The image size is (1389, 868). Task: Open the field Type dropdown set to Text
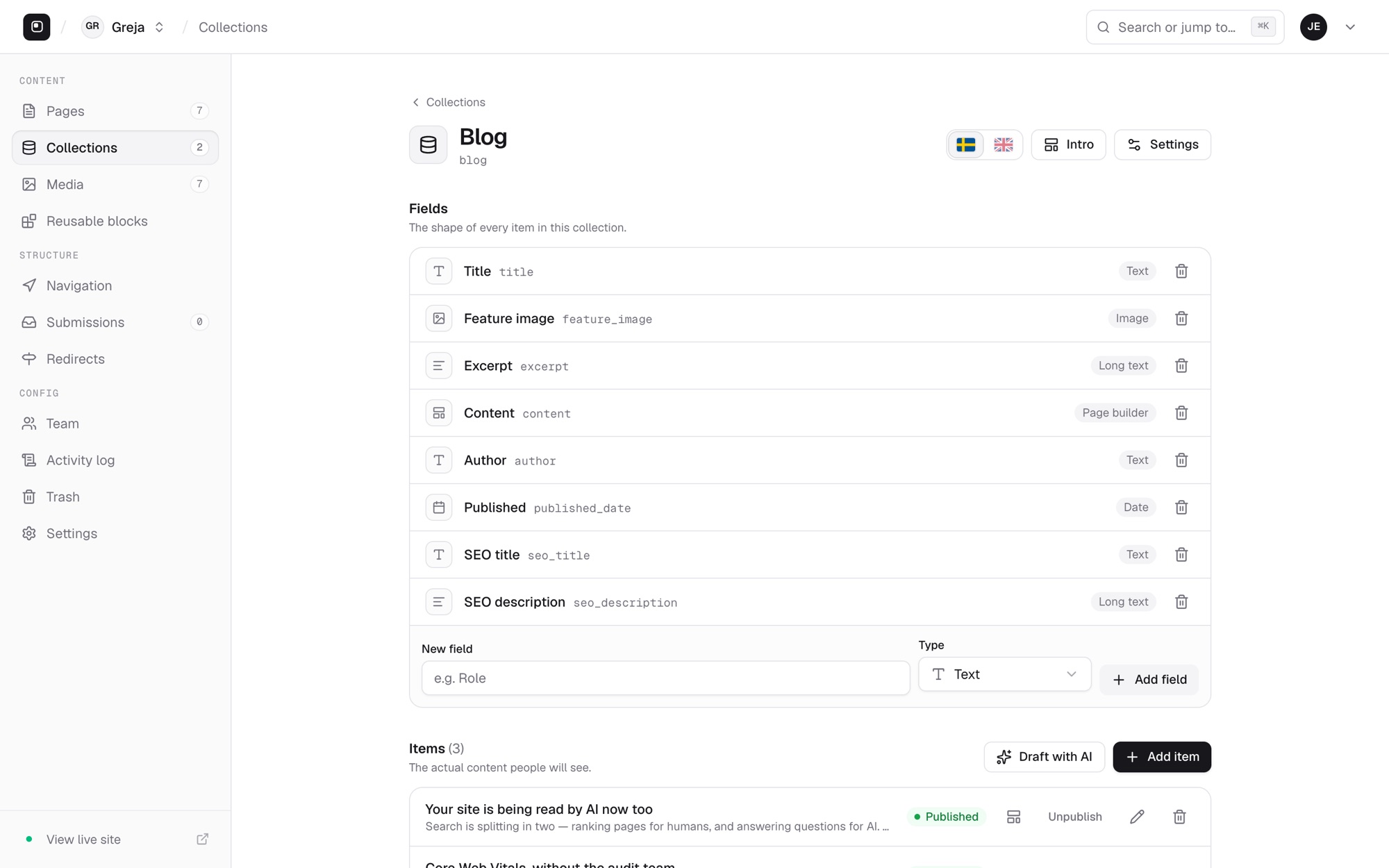point(1004,674)
